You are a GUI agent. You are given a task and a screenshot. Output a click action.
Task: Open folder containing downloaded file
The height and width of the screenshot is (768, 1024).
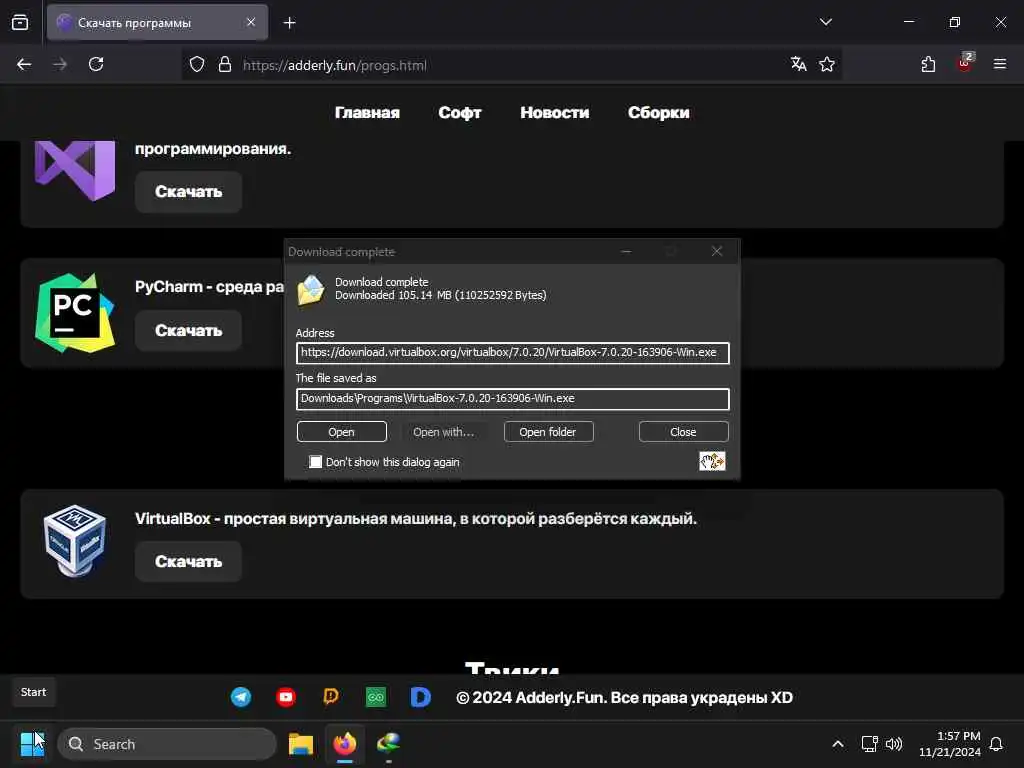coord(548,432)
